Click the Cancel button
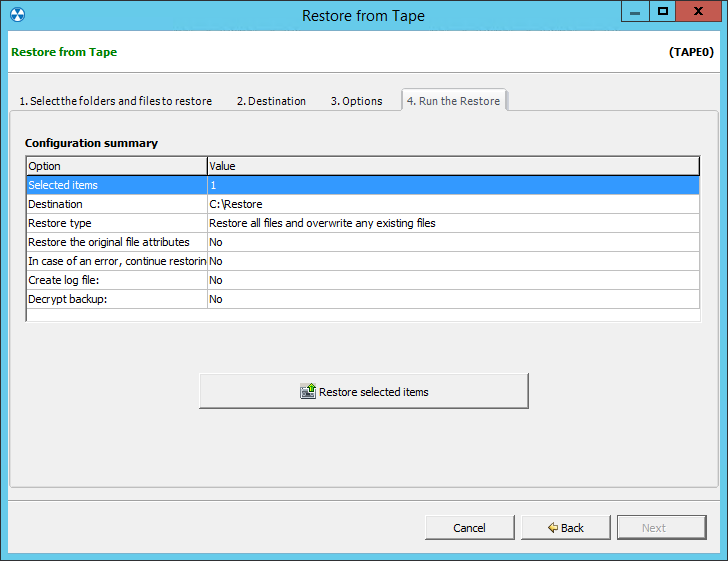The height and width of the screenshot is (561, 728). (x=469, y=528)
